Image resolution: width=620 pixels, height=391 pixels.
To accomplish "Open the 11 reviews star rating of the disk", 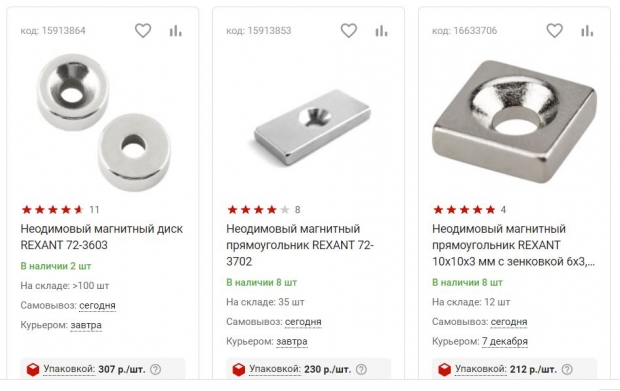I will pyautogui.click(x=60, y=210).
